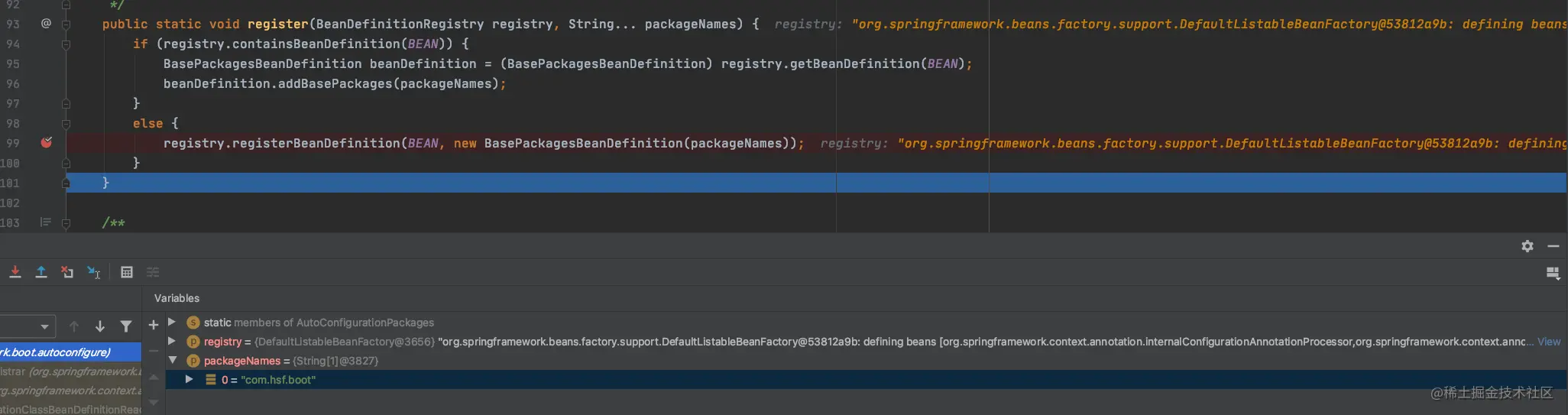Fold the Javadoc comment at line 103

coord(66,223)
